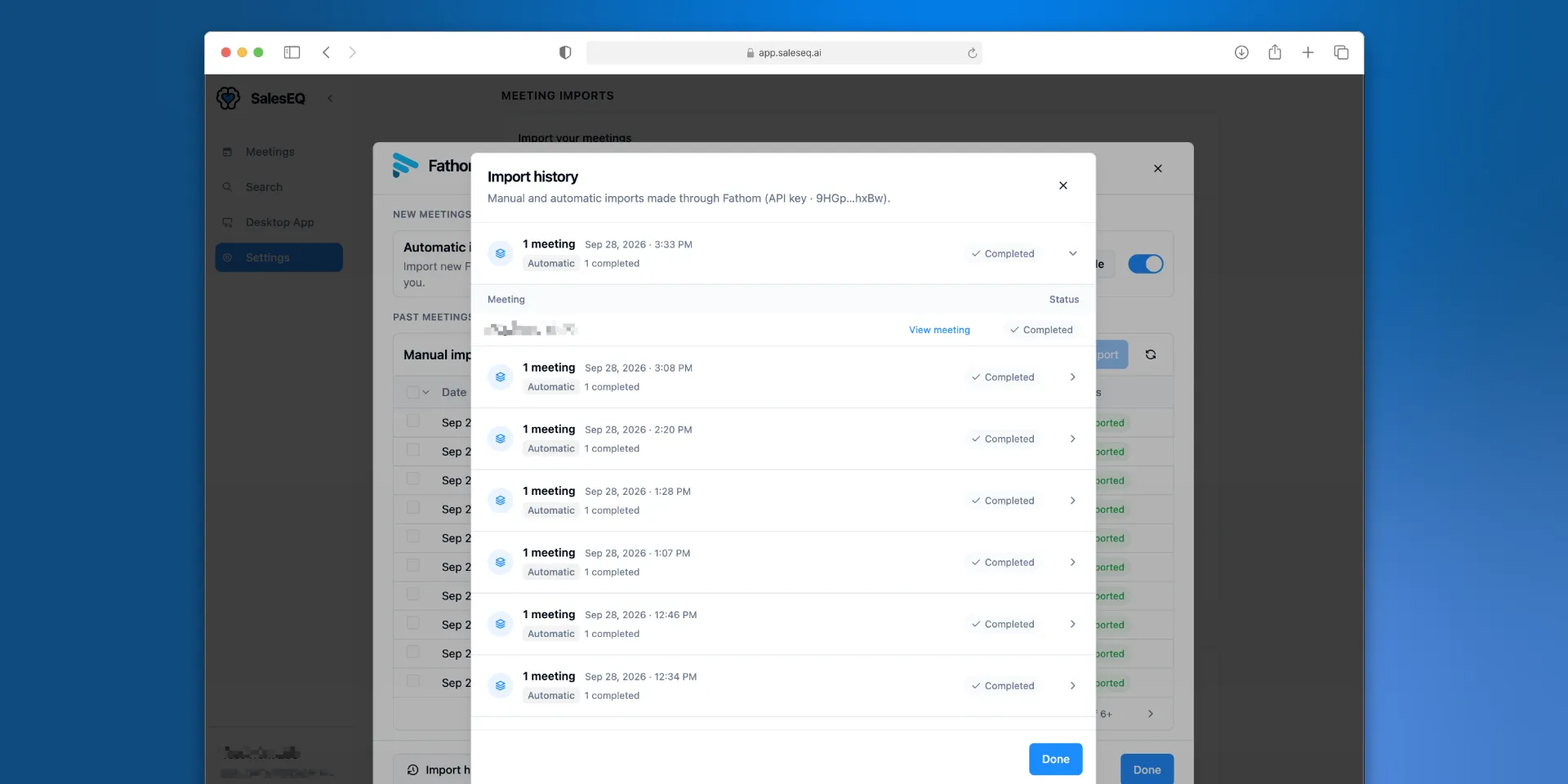Viewport: 1568px width, 784px height.
Task: Expand the 1:07 PM import entry
Action: (x=1072, y=562)
